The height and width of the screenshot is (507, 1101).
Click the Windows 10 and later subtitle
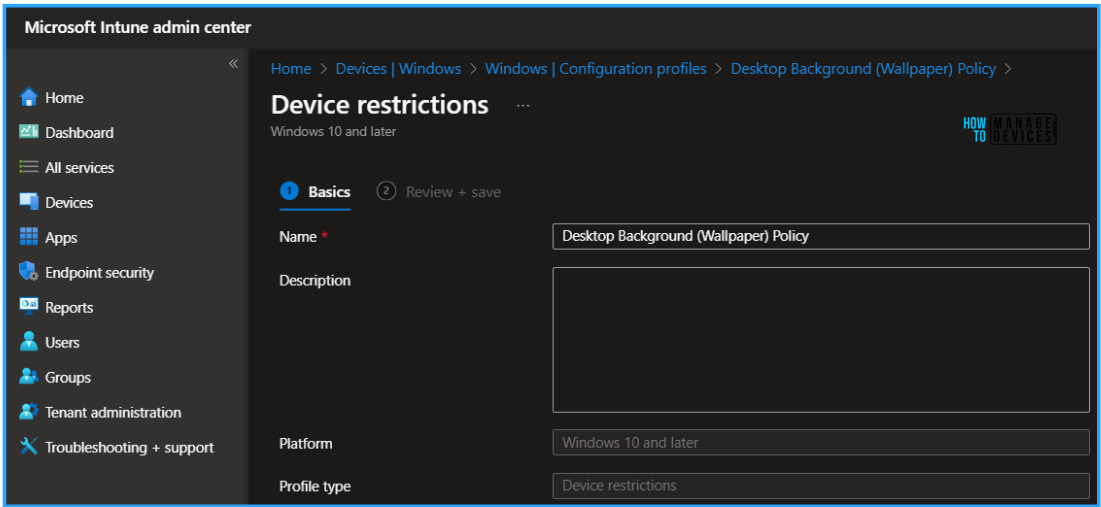[x=334, y=131]
